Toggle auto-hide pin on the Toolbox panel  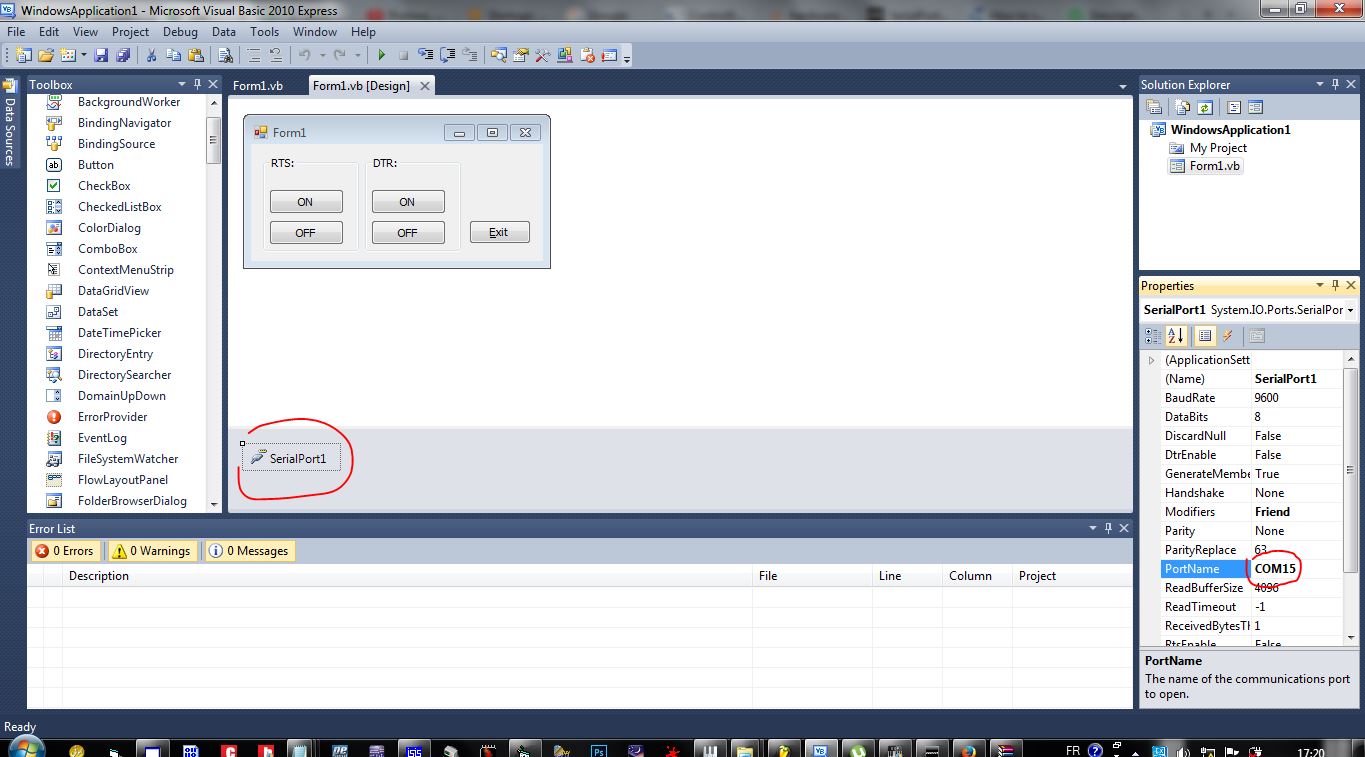tap(198, 84)
